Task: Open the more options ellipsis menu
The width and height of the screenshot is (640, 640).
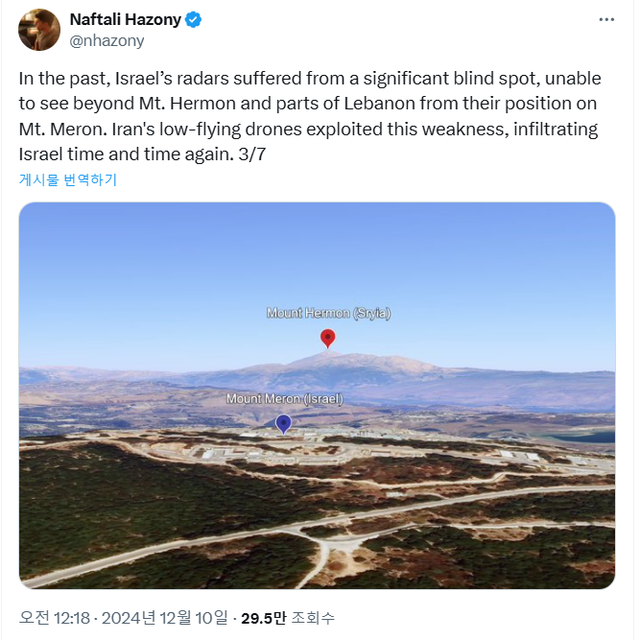Action: tap(606, 19)
